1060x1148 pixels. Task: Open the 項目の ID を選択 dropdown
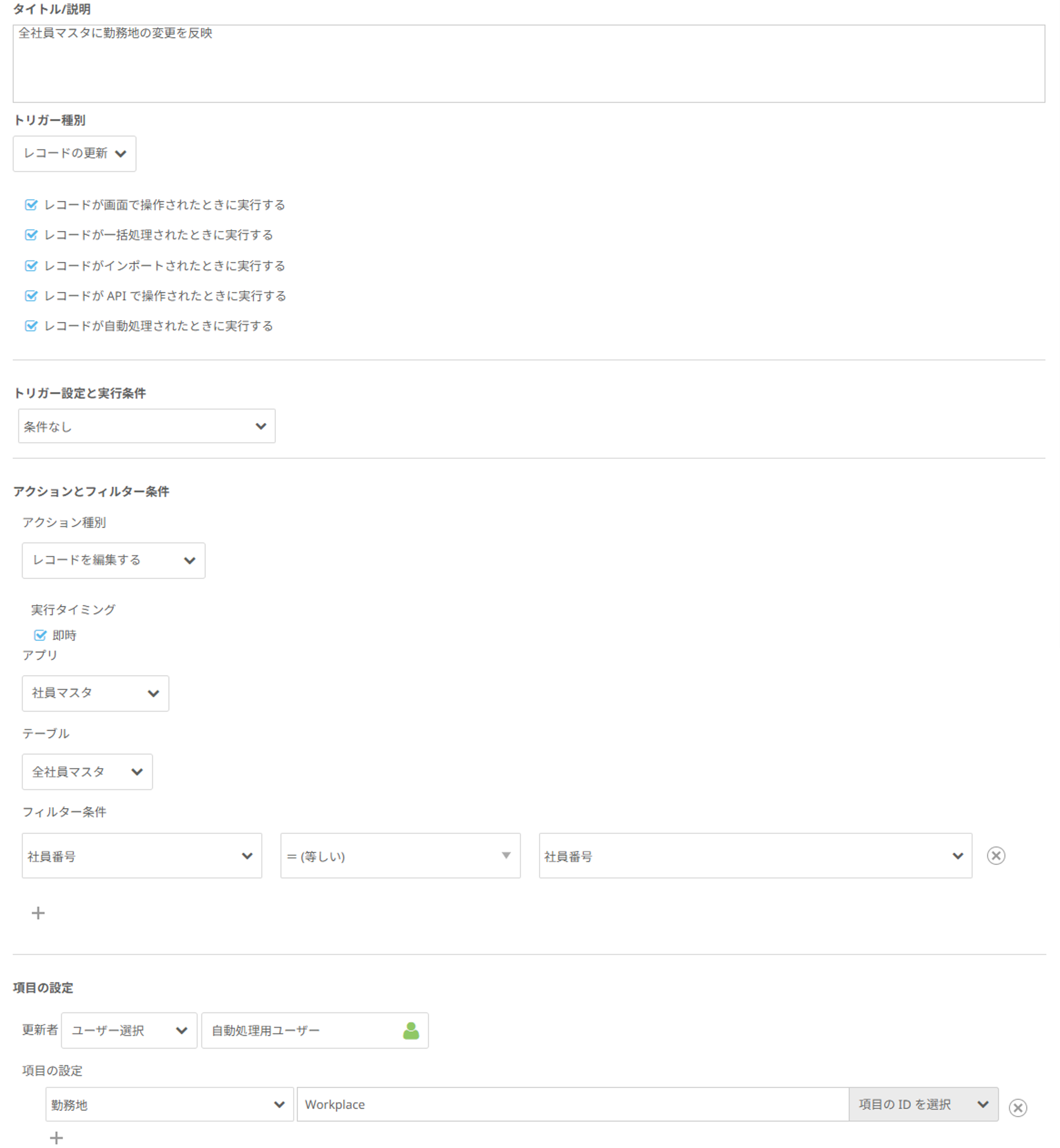click(x=923, y=1104)
